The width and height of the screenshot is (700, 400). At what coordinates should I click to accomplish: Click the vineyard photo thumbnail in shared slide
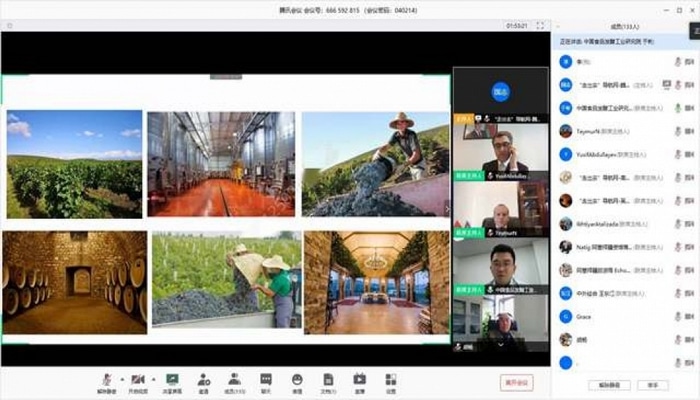tap(74, 165)
